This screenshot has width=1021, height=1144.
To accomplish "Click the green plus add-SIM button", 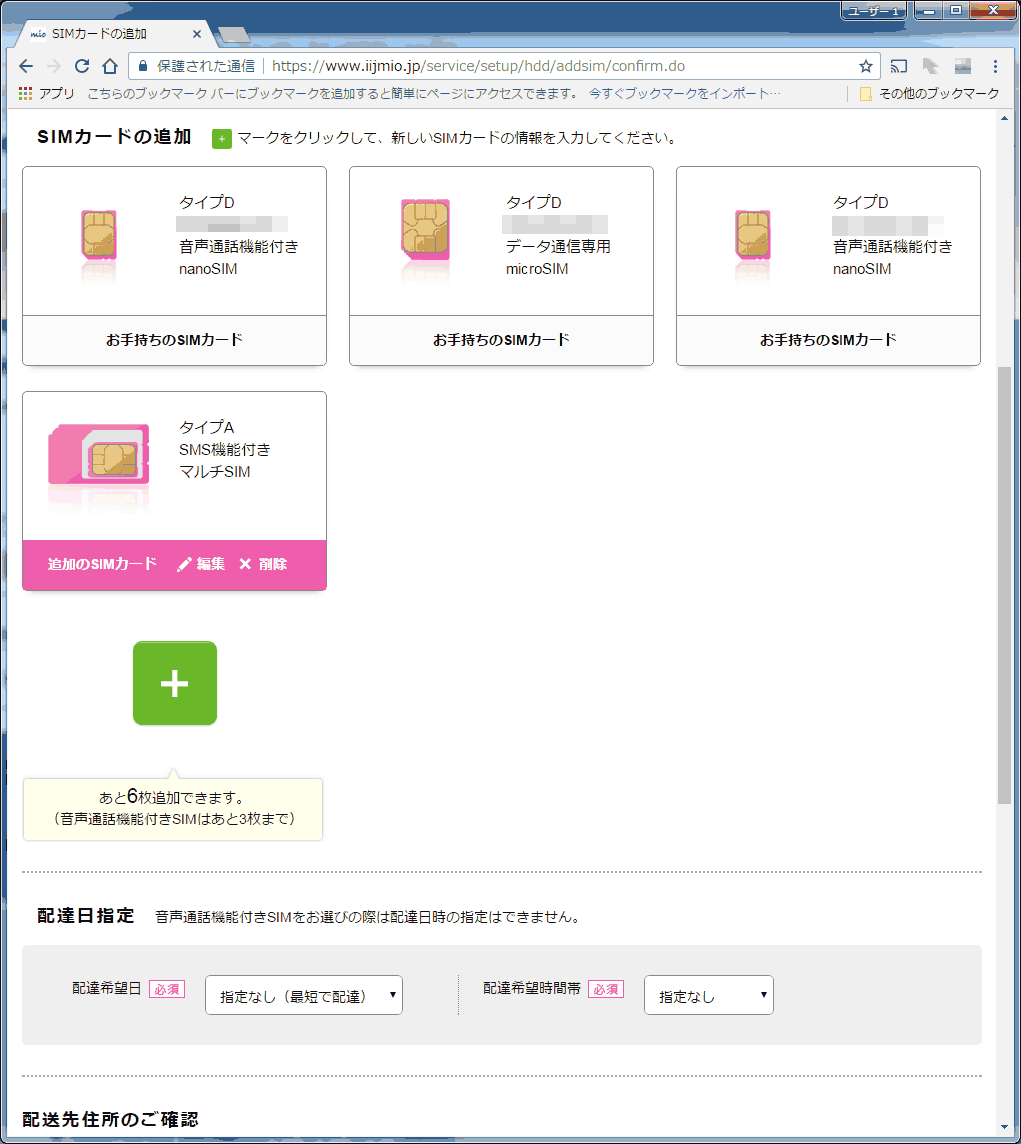I will coord(175,683).
